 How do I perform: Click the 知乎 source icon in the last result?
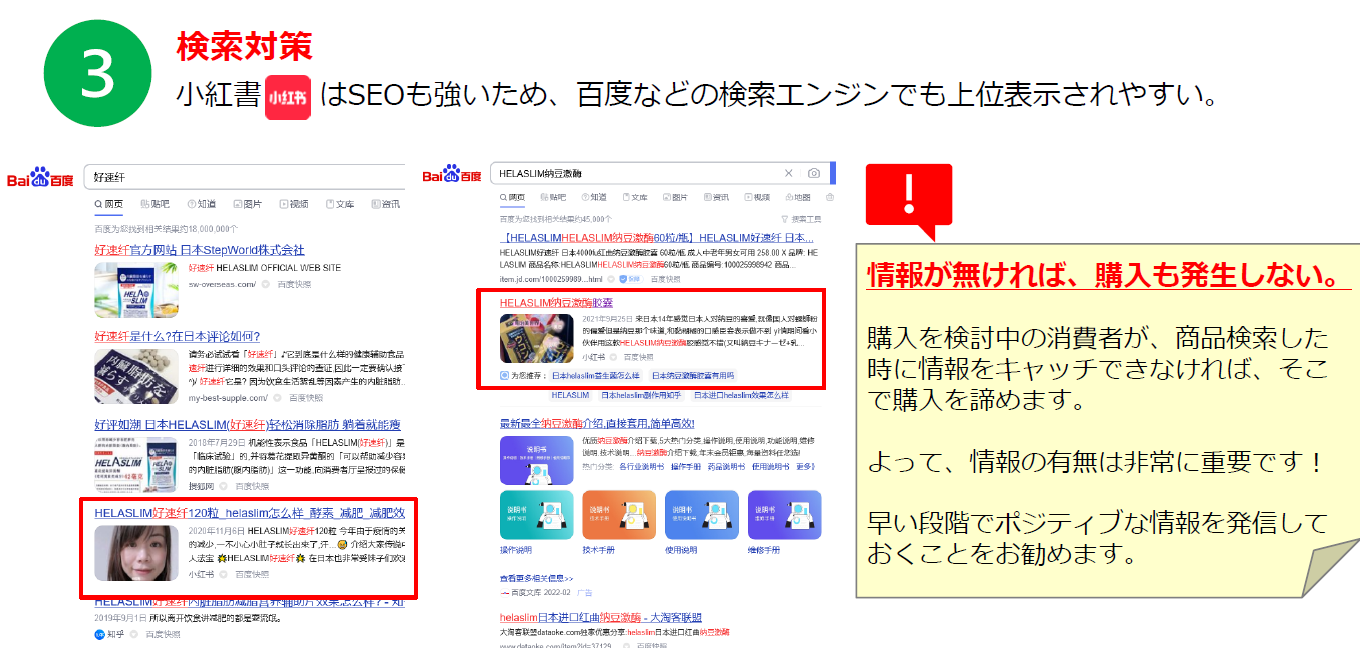(x=99, y=634)
